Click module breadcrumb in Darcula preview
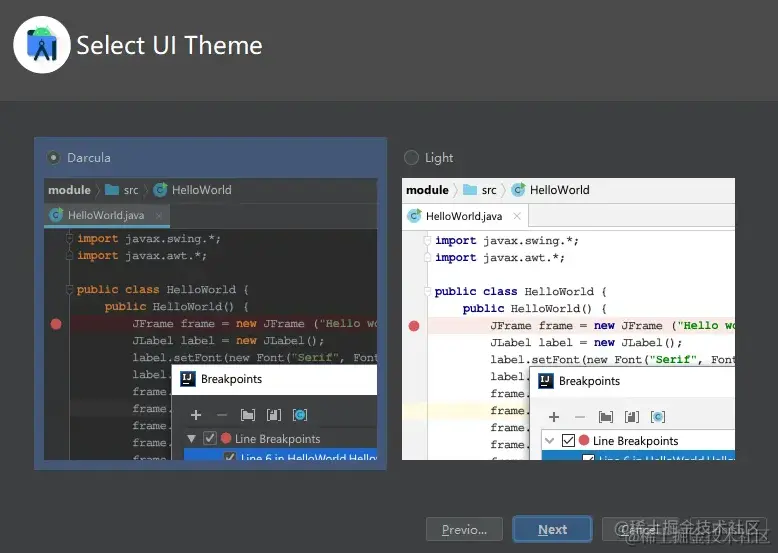Image resolution: width=778 pixels, height=553 pixels. (69, 190)
